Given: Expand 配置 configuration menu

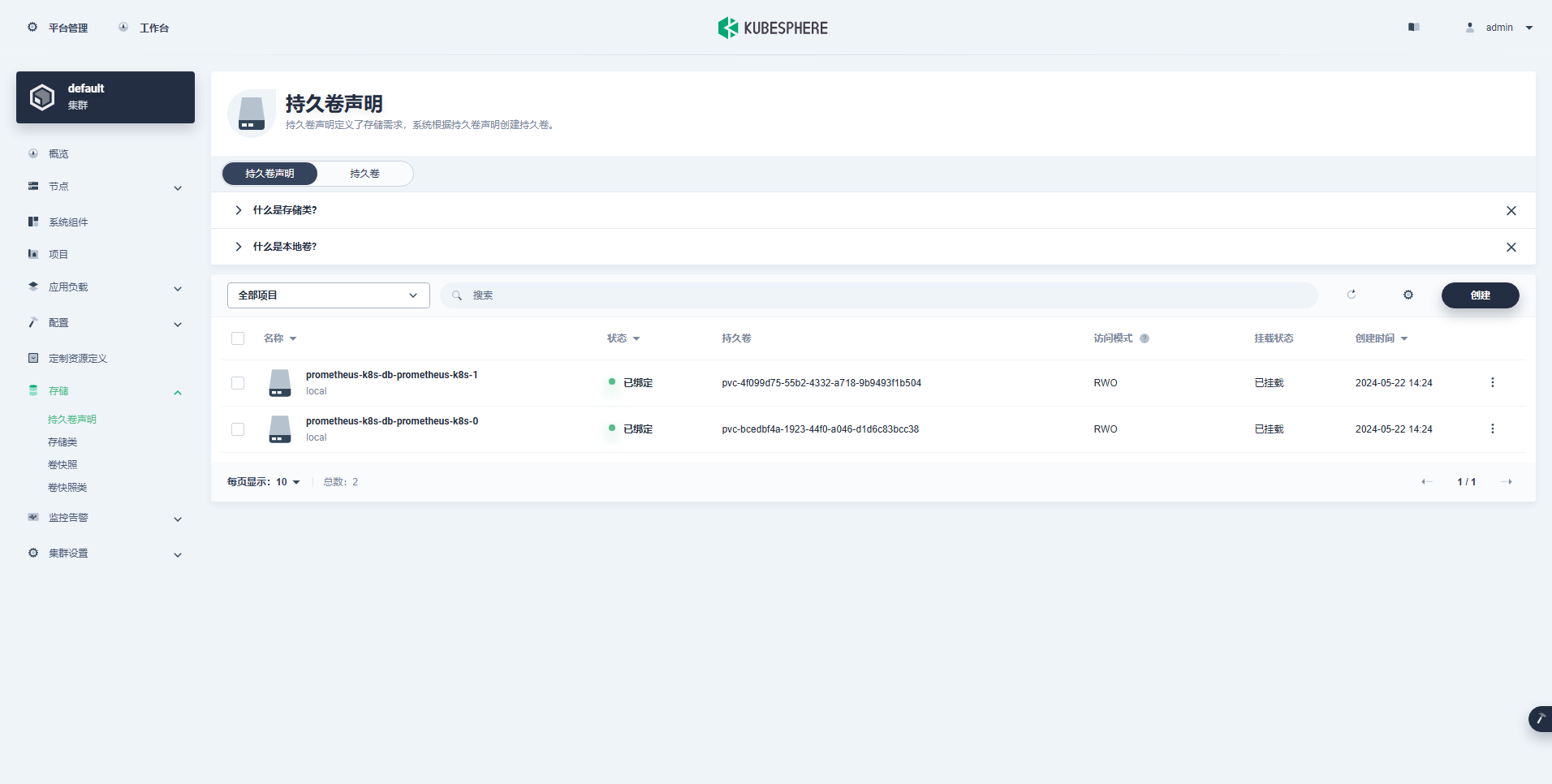Looking at the screenshot, I should 106,323.
